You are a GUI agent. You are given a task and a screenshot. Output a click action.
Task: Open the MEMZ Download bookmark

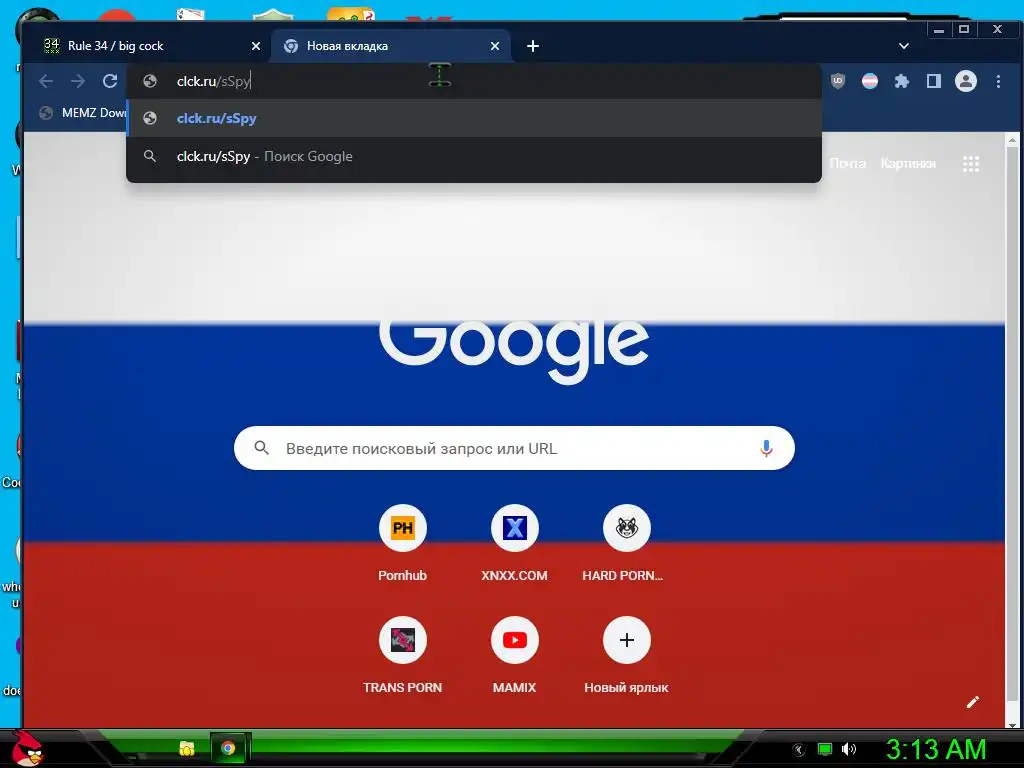click(x=82, y=113)
